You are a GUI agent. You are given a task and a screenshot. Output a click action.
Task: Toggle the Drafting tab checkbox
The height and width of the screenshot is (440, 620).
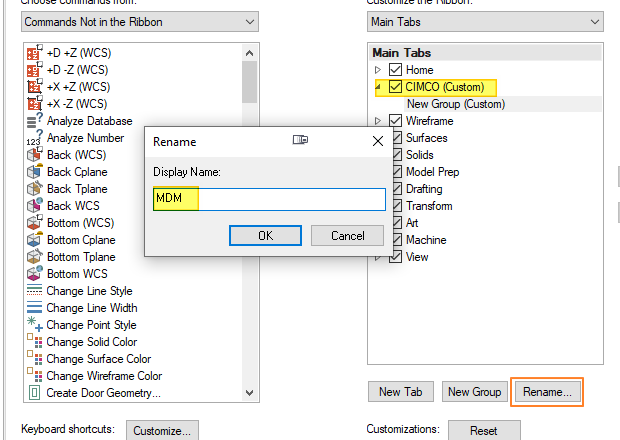click(397, 189)
